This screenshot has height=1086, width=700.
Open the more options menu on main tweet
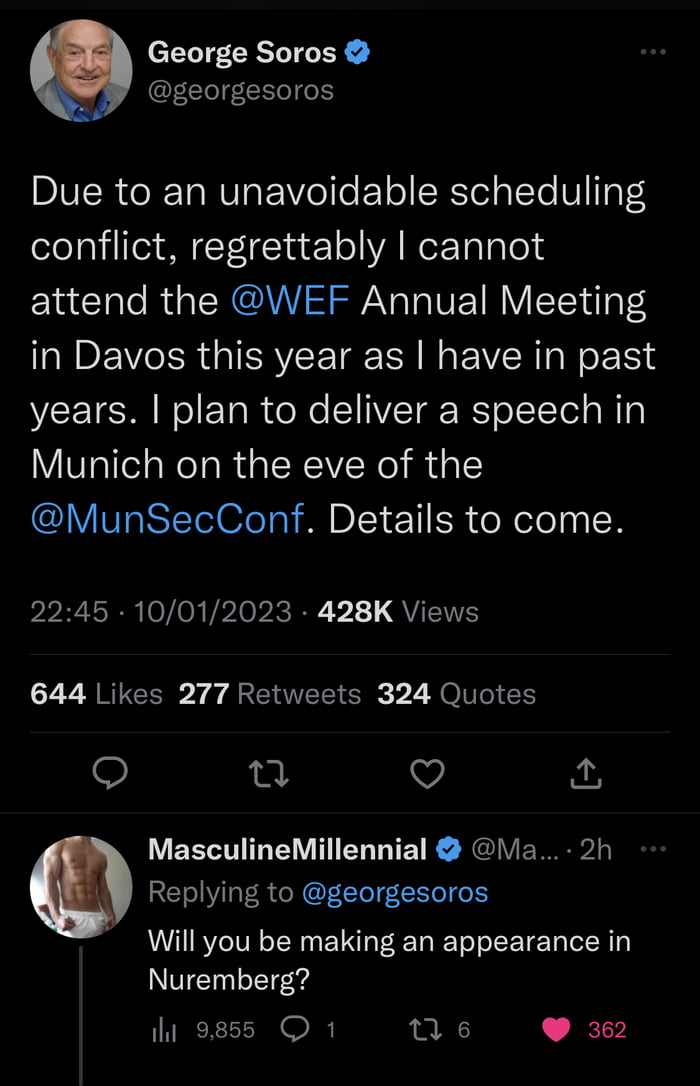click(652, 52)
